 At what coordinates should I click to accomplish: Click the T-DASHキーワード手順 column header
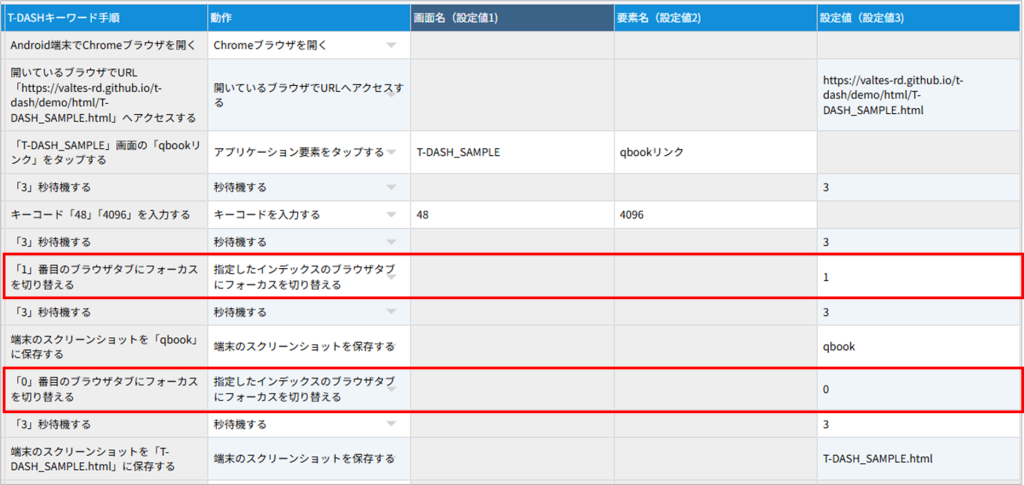pos(105,19)
